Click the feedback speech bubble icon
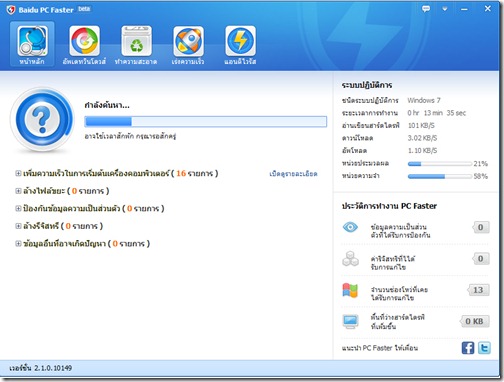Screen dimensions: 504x382 pyautogui.click(x=426, y=9)
